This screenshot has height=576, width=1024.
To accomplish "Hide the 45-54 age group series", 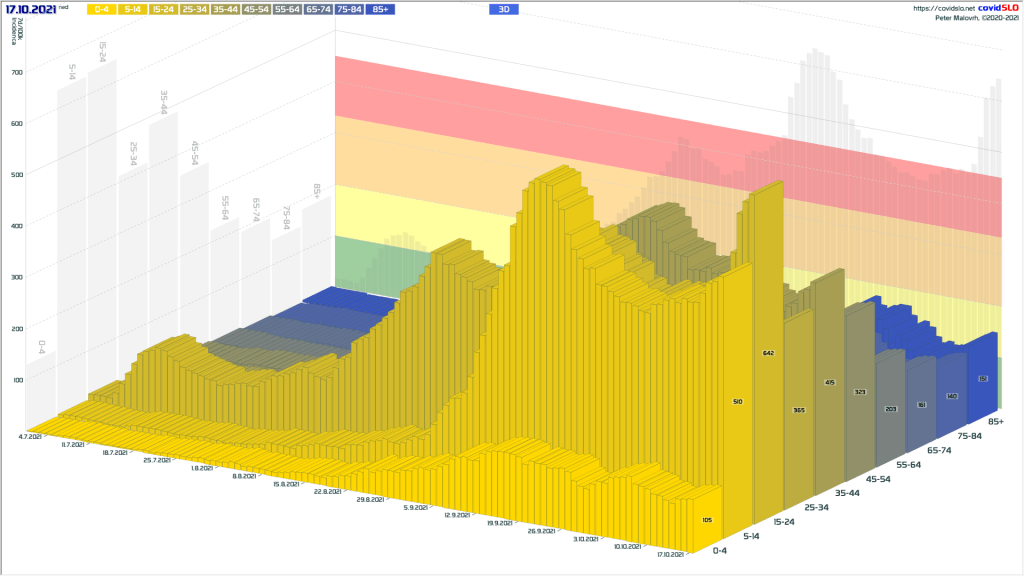I will (x=256, y=9).
